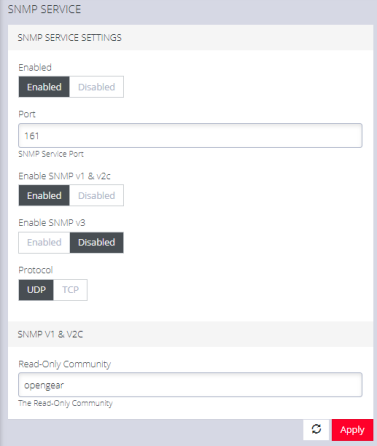Click the Enable SNMP v3 label
This screenshot has height=446, width=377.
[52, 222]
